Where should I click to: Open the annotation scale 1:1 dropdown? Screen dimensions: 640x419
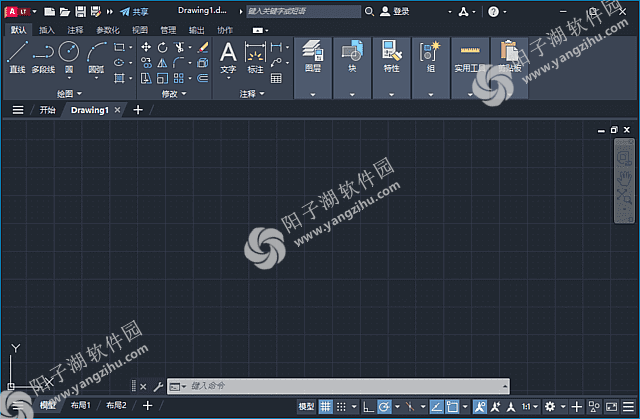pos(530,406)
